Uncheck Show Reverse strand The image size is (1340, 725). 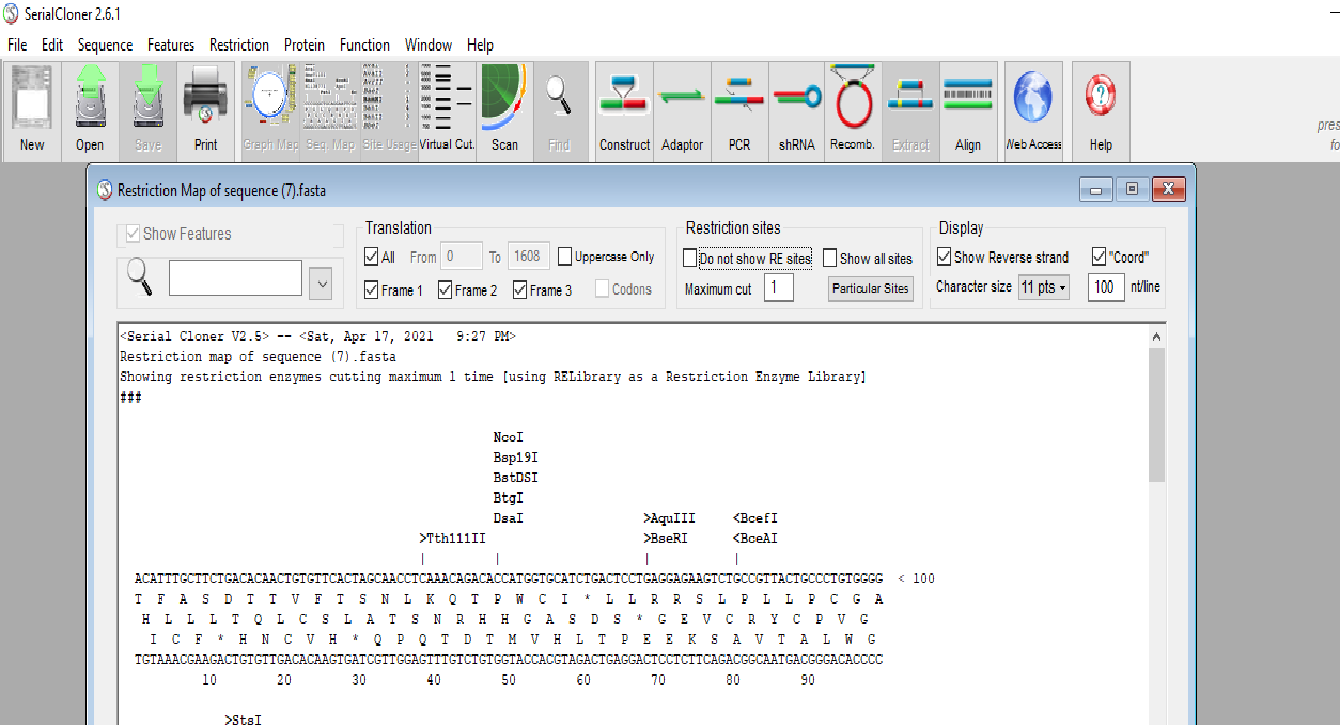coord(944,257)
